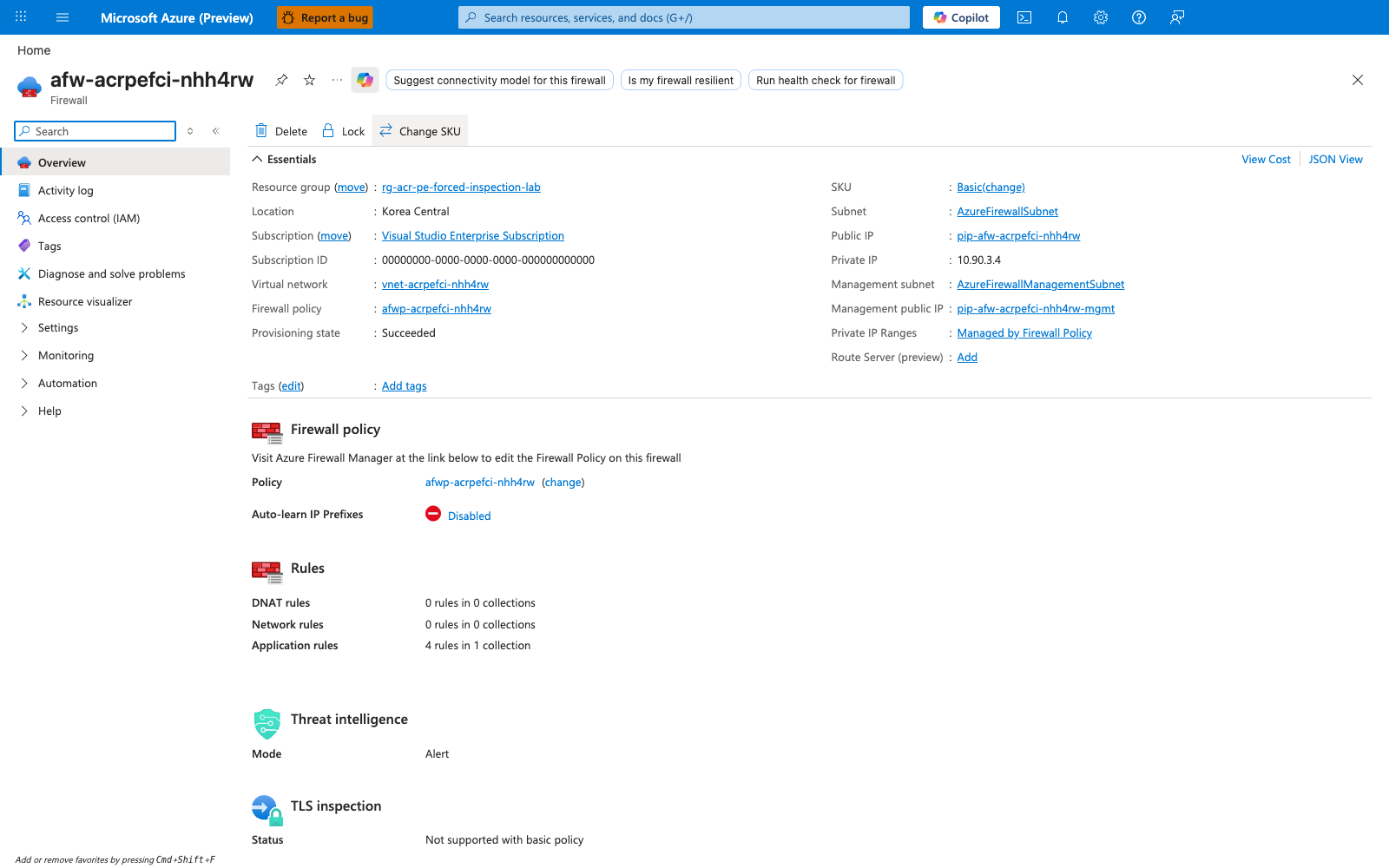The height and width of the screenshot is (868, 1389).
Task: Open public IP pip-afw-acrpefci-nhh4rw
Action: [1018, 235]
